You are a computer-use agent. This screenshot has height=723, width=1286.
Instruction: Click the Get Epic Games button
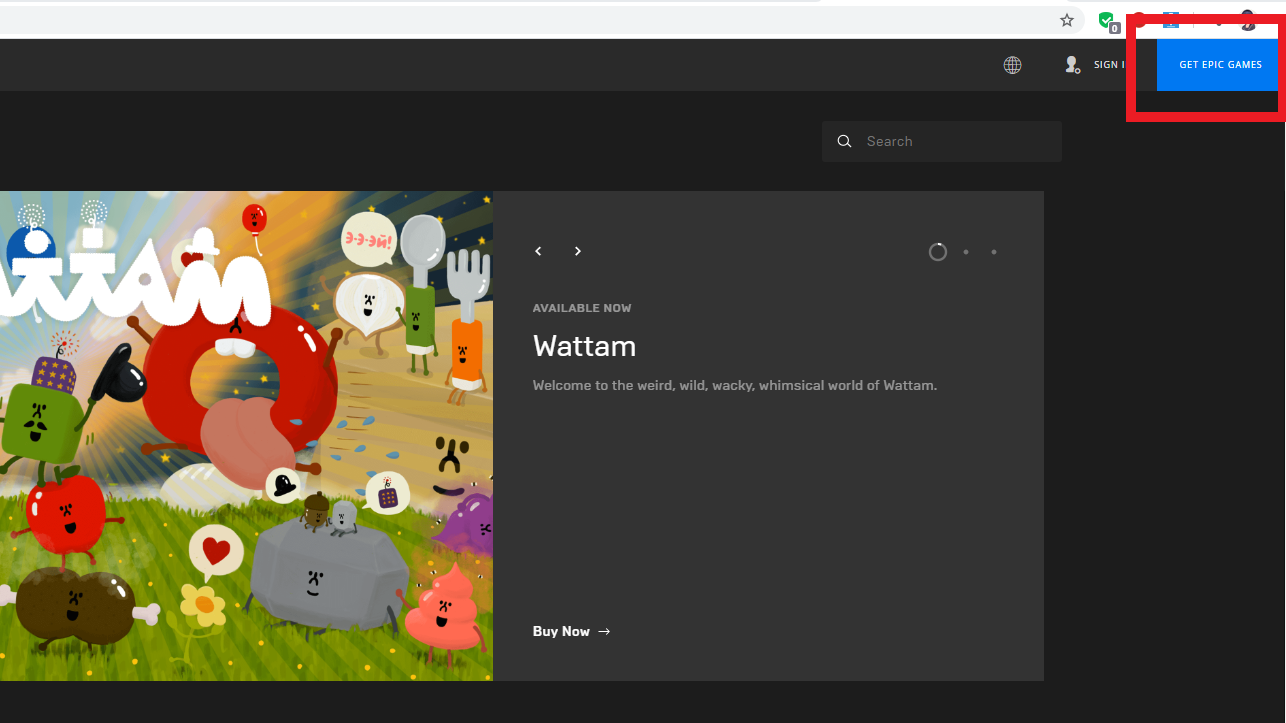point(1220,65)
